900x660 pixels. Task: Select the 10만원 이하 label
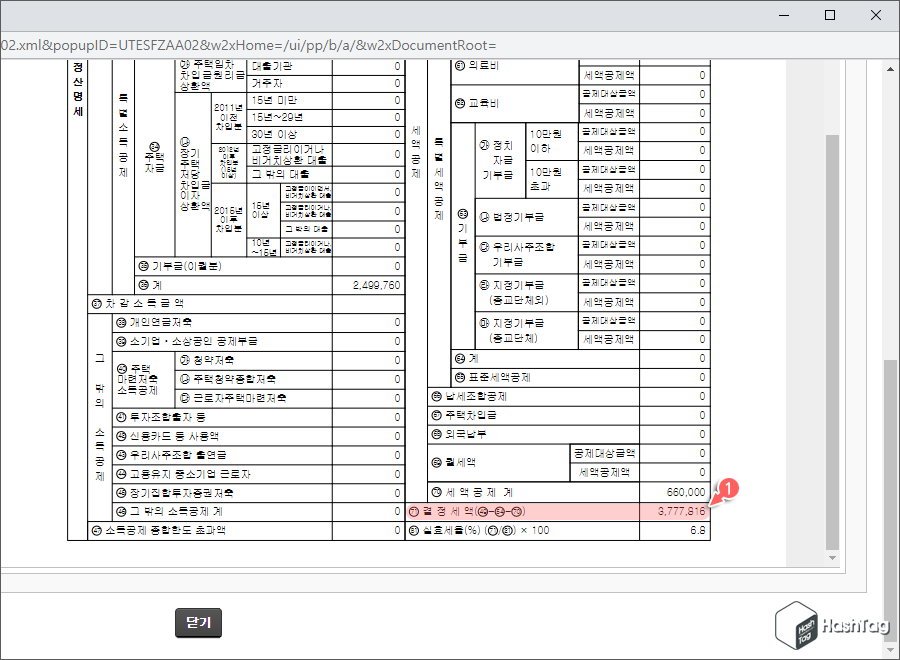(x=545, y=141)
